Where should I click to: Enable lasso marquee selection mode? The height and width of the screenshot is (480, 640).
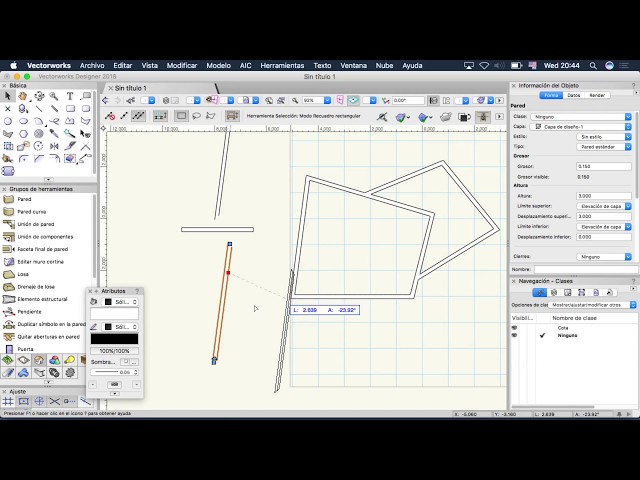click(x=196, y=116)
